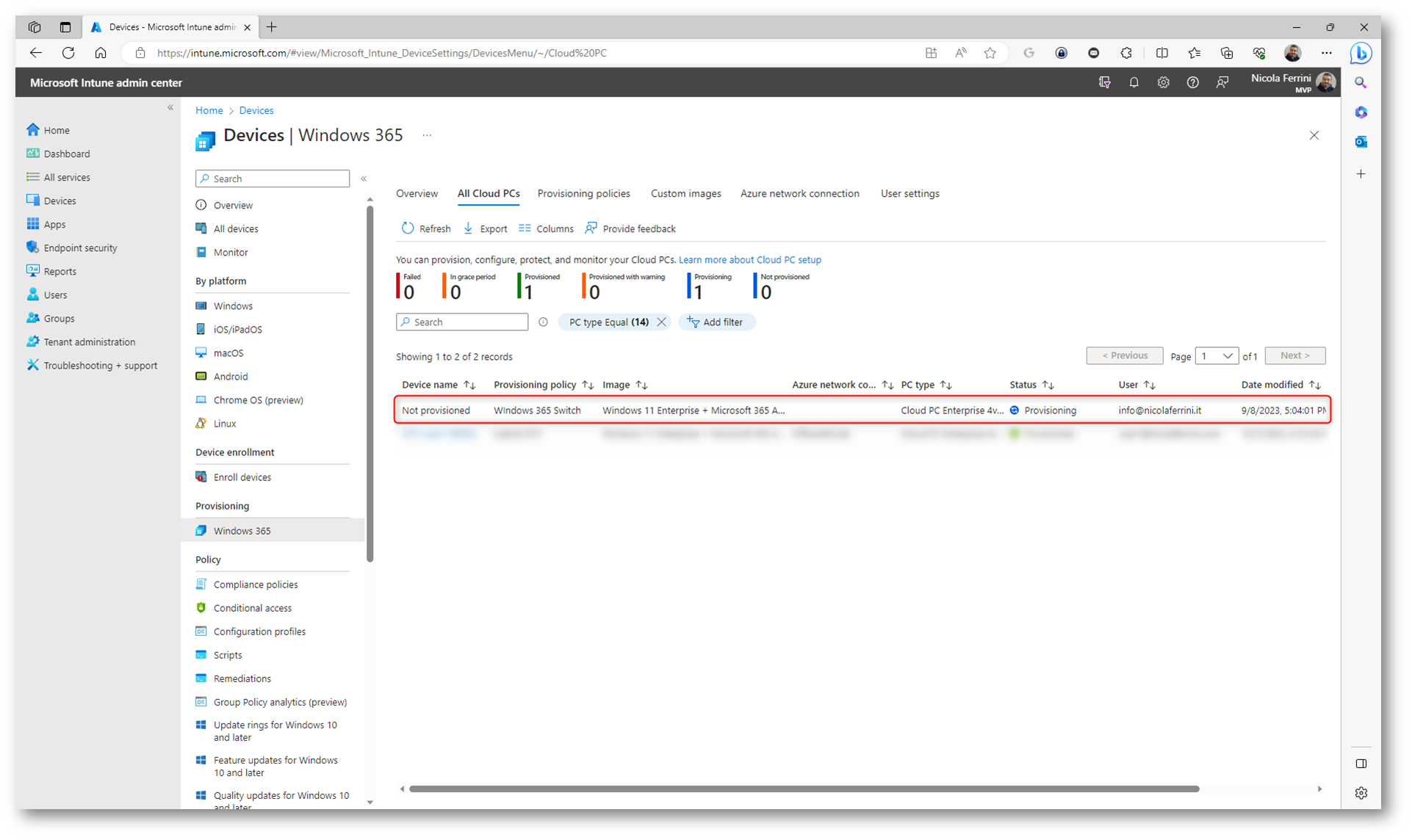Select Windows under By platform
Image resolution: width=1412 pixels, height=840 pixels.
click(x=232, y=305)
